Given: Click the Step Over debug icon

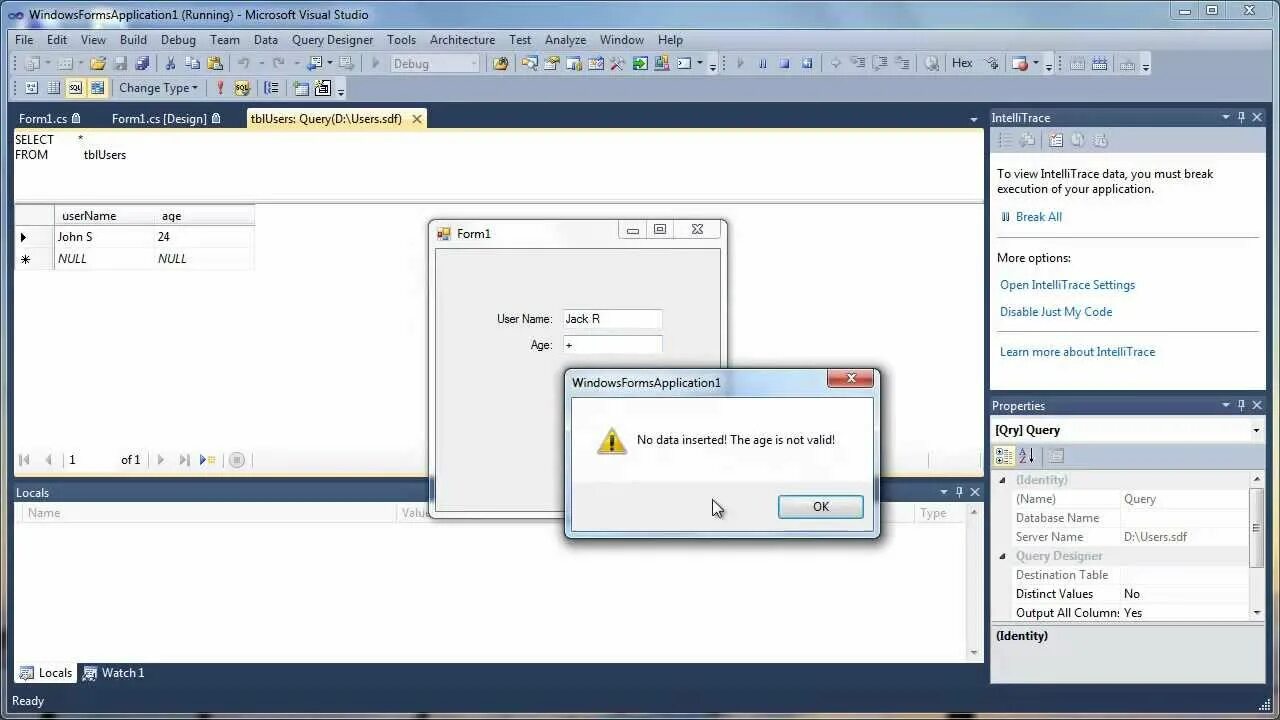Looking at the screenshot, I should (880, 63).
